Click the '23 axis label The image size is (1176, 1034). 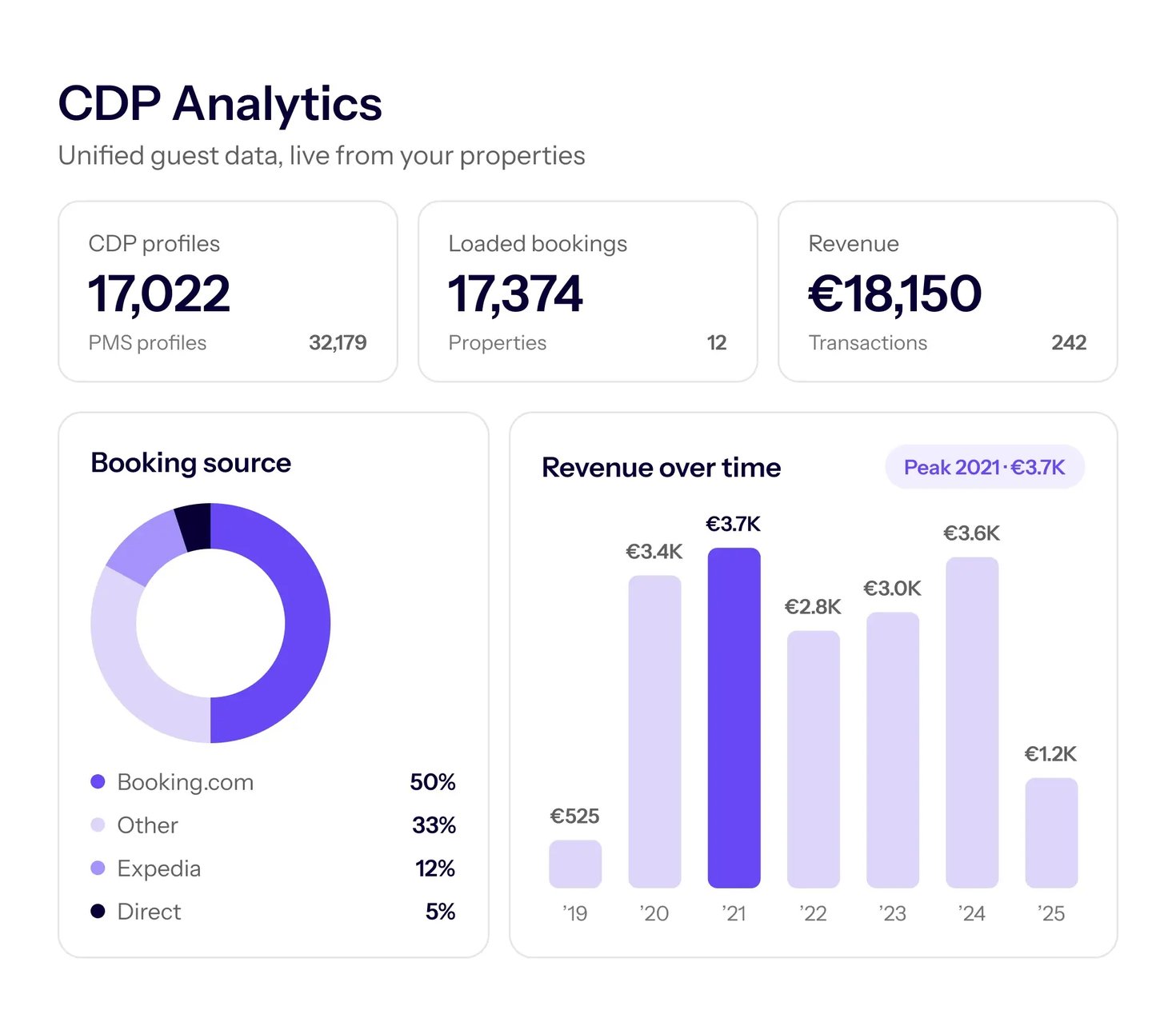(x=893, y=913)
